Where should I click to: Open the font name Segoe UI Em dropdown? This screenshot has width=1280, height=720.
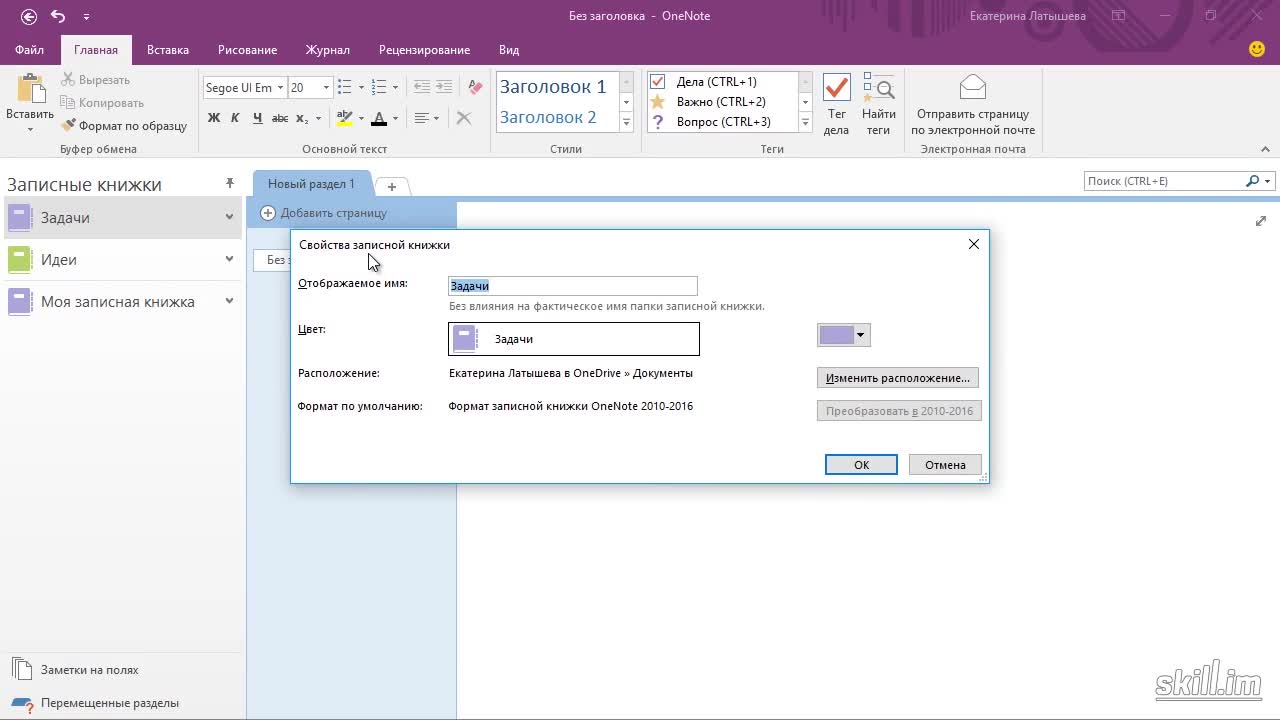281,88
